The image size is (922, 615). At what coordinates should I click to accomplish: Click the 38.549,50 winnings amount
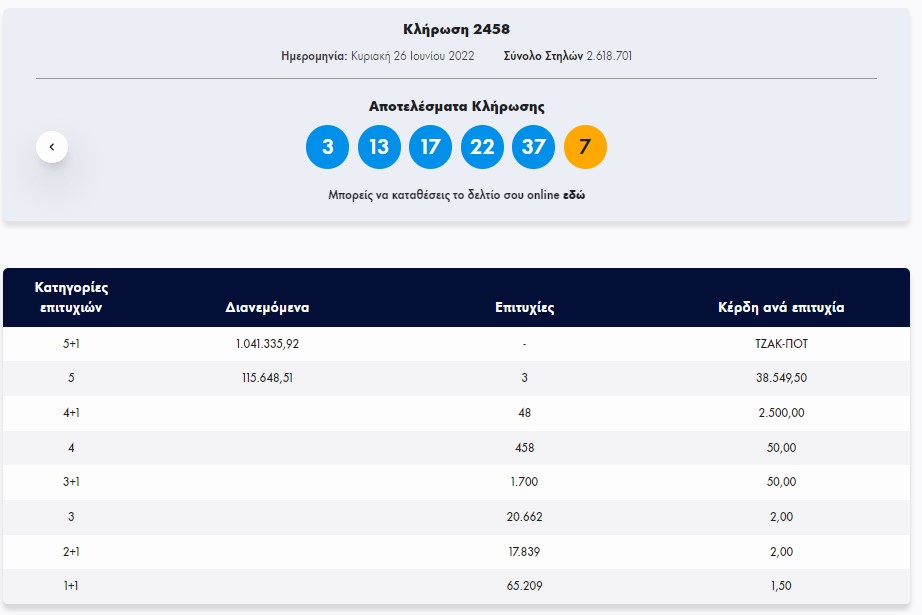780,378
